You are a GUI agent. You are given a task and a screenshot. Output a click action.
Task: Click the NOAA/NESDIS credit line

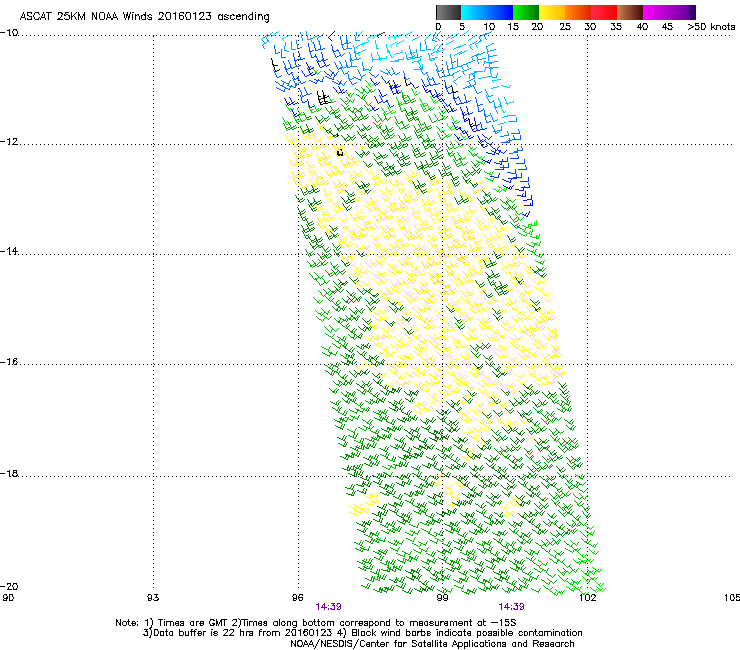[x=432, y=644]
